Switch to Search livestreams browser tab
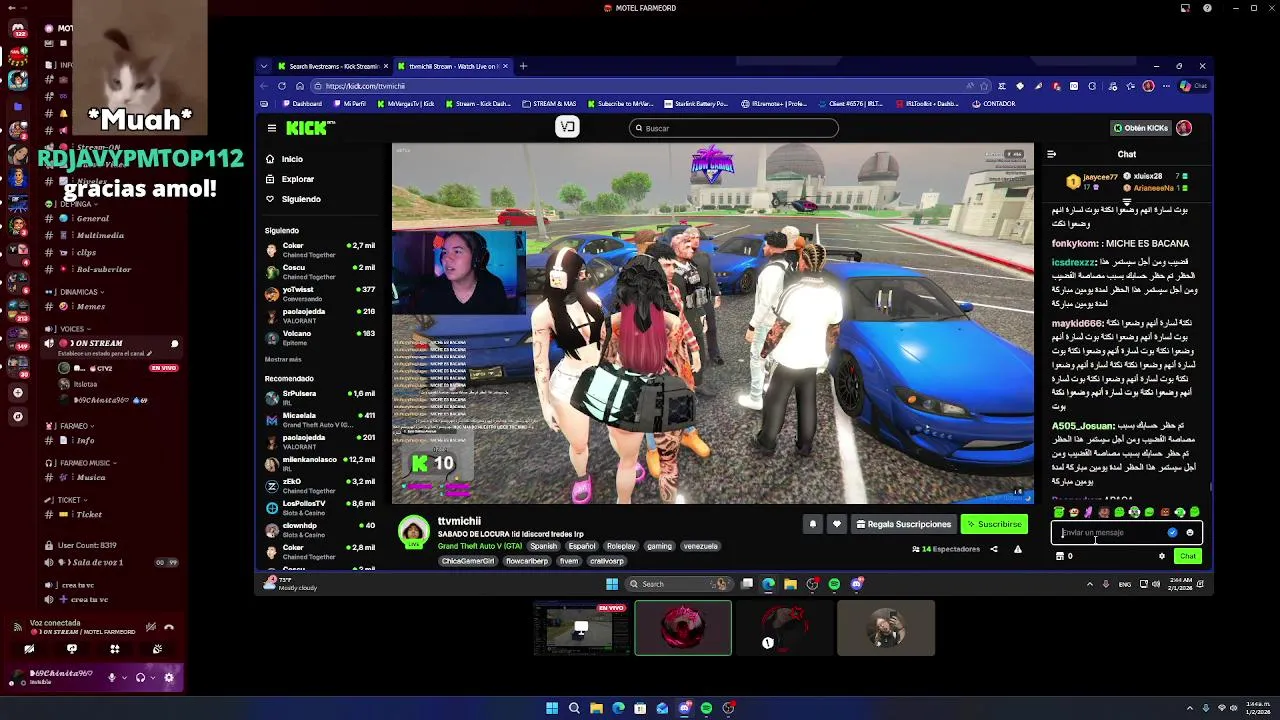This screenshot has height=720, width=1280. [x=332, y=66]
